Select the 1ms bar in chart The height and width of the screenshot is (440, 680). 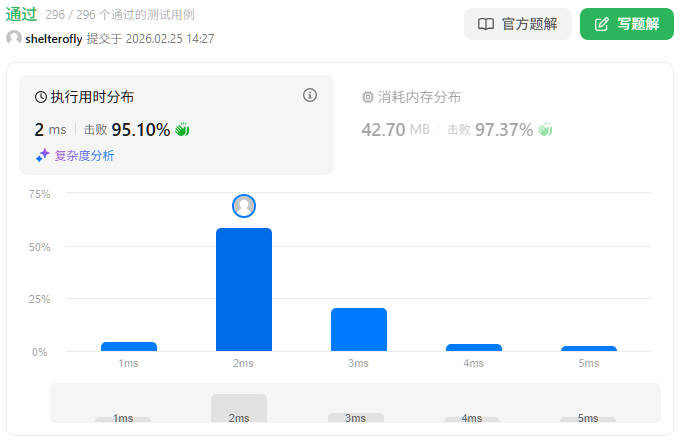point(129,346)
